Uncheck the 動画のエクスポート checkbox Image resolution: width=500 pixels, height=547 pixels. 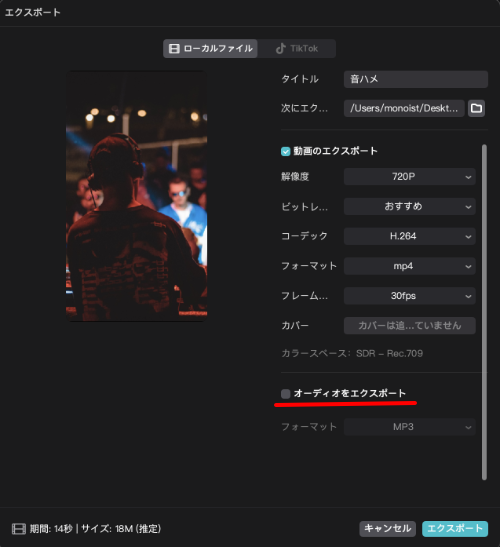[285, 151]
